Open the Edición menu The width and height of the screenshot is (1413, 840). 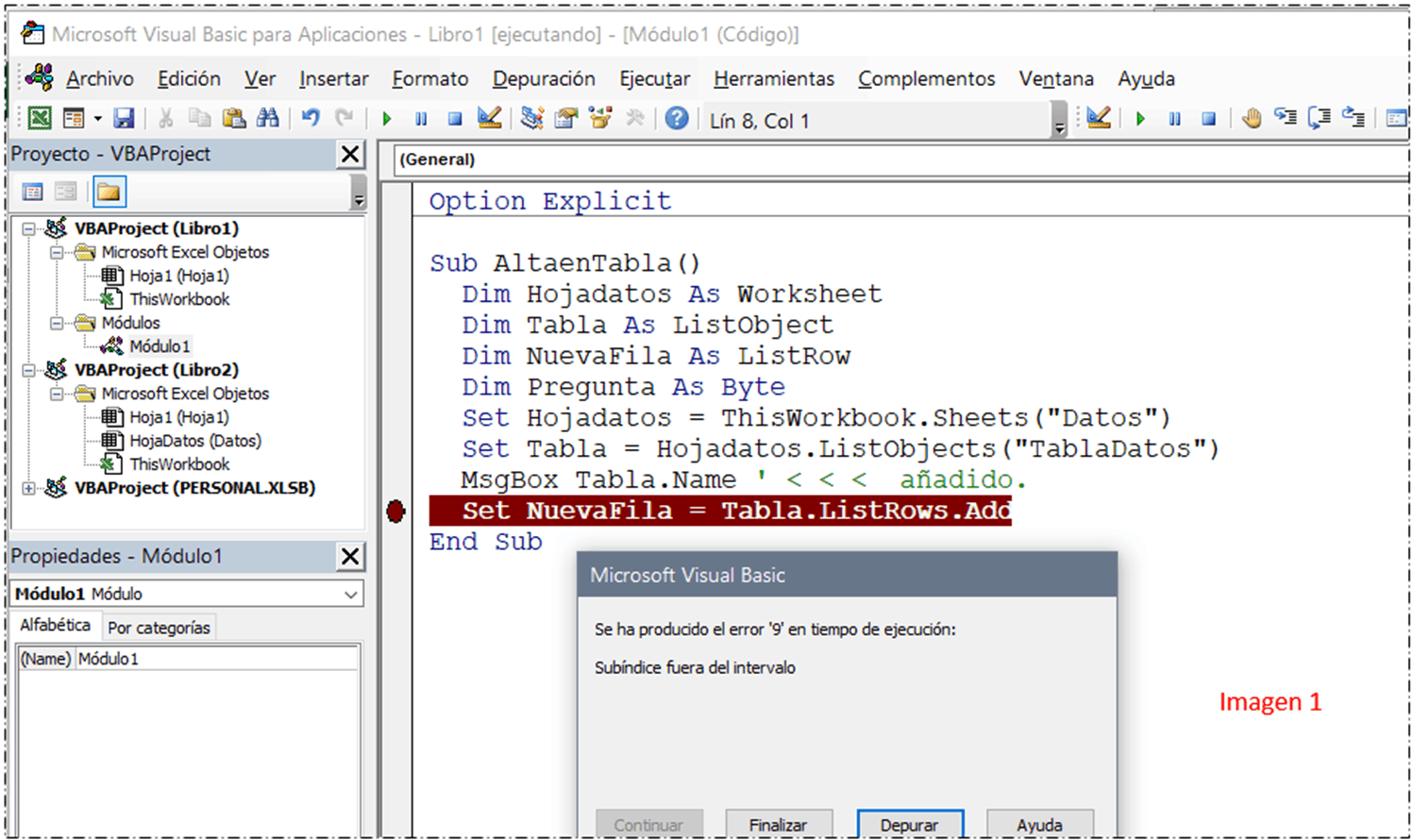tap(189, 79)
